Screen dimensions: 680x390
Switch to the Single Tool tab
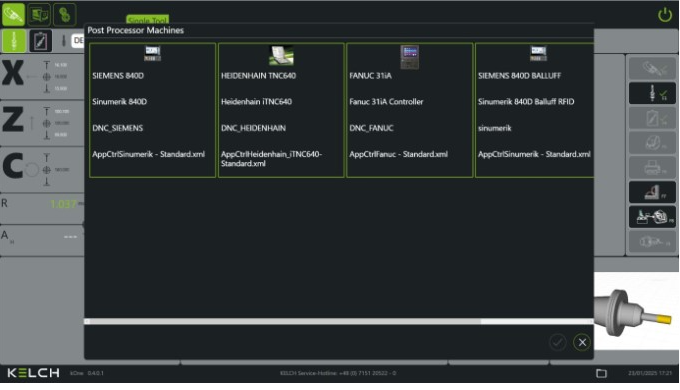pos(147,20)
